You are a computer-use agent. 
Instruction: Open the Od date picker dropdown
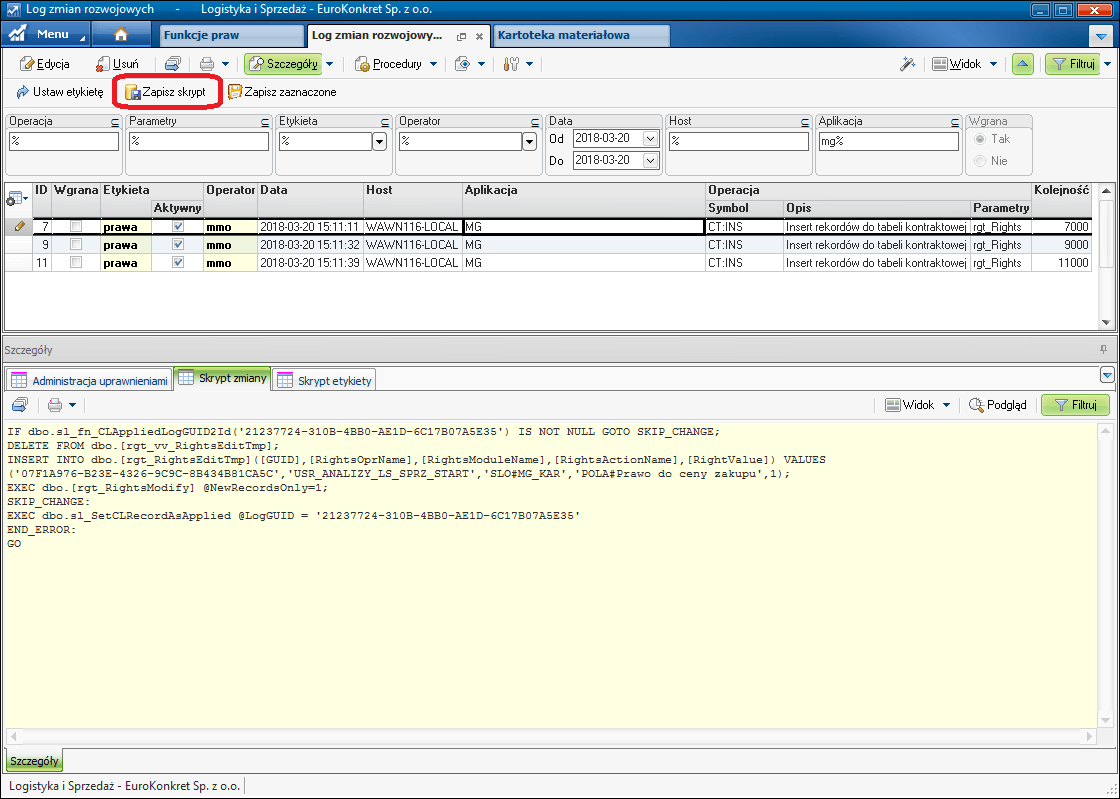[x=650, y=139]
